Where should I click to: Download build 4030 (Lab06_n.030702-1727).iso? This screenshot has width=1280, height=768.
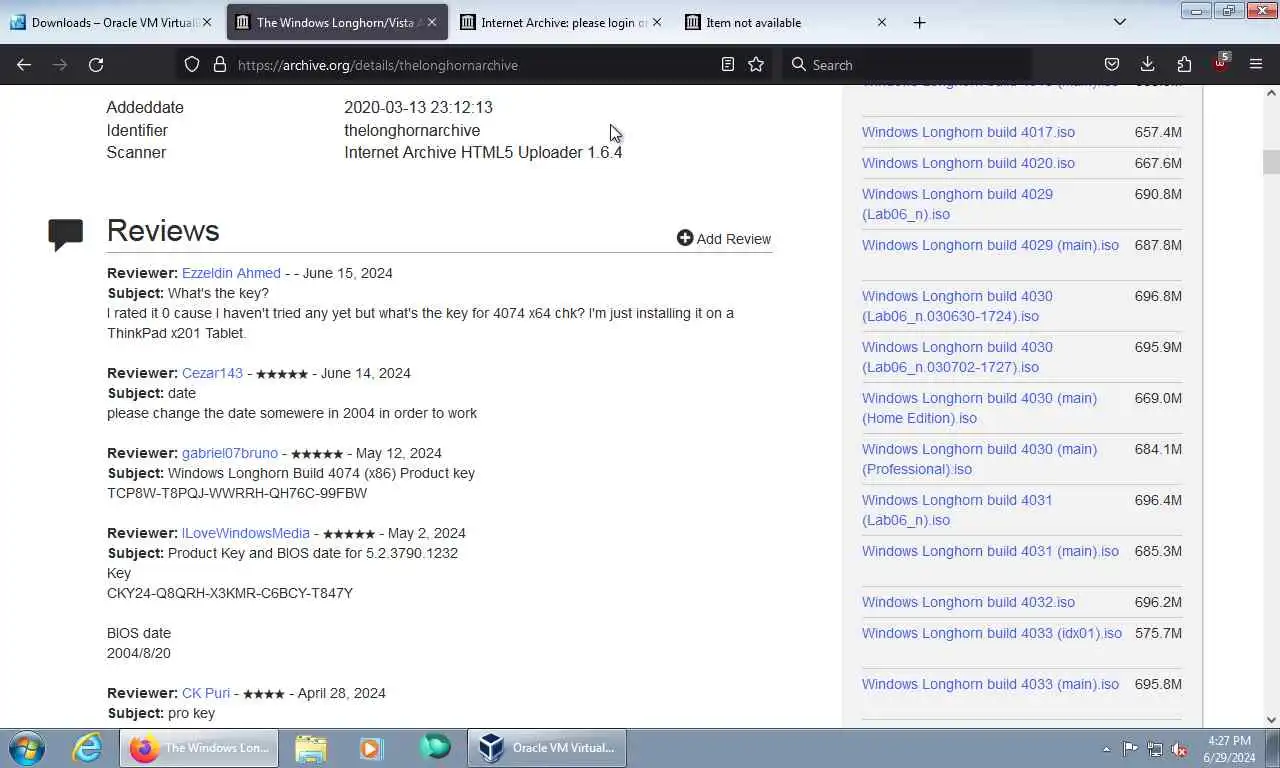point(957,357)
